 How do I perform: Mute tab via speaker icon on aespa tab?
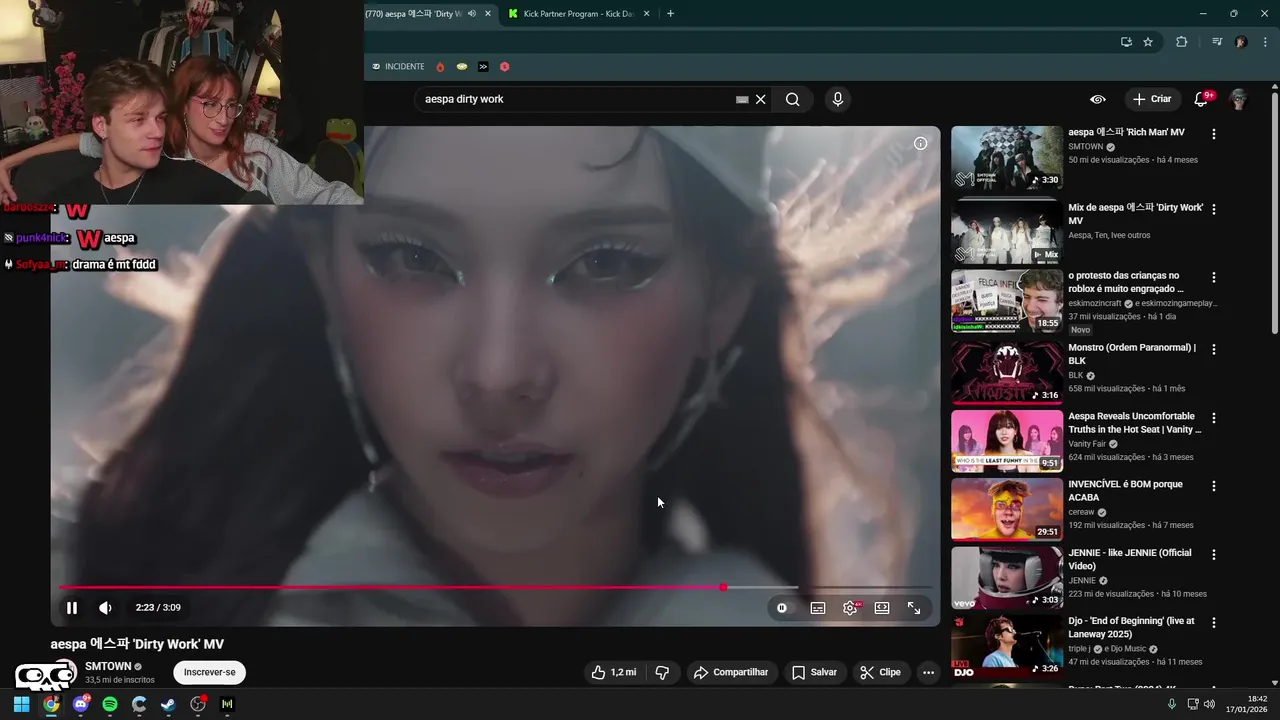click(471, 14)
